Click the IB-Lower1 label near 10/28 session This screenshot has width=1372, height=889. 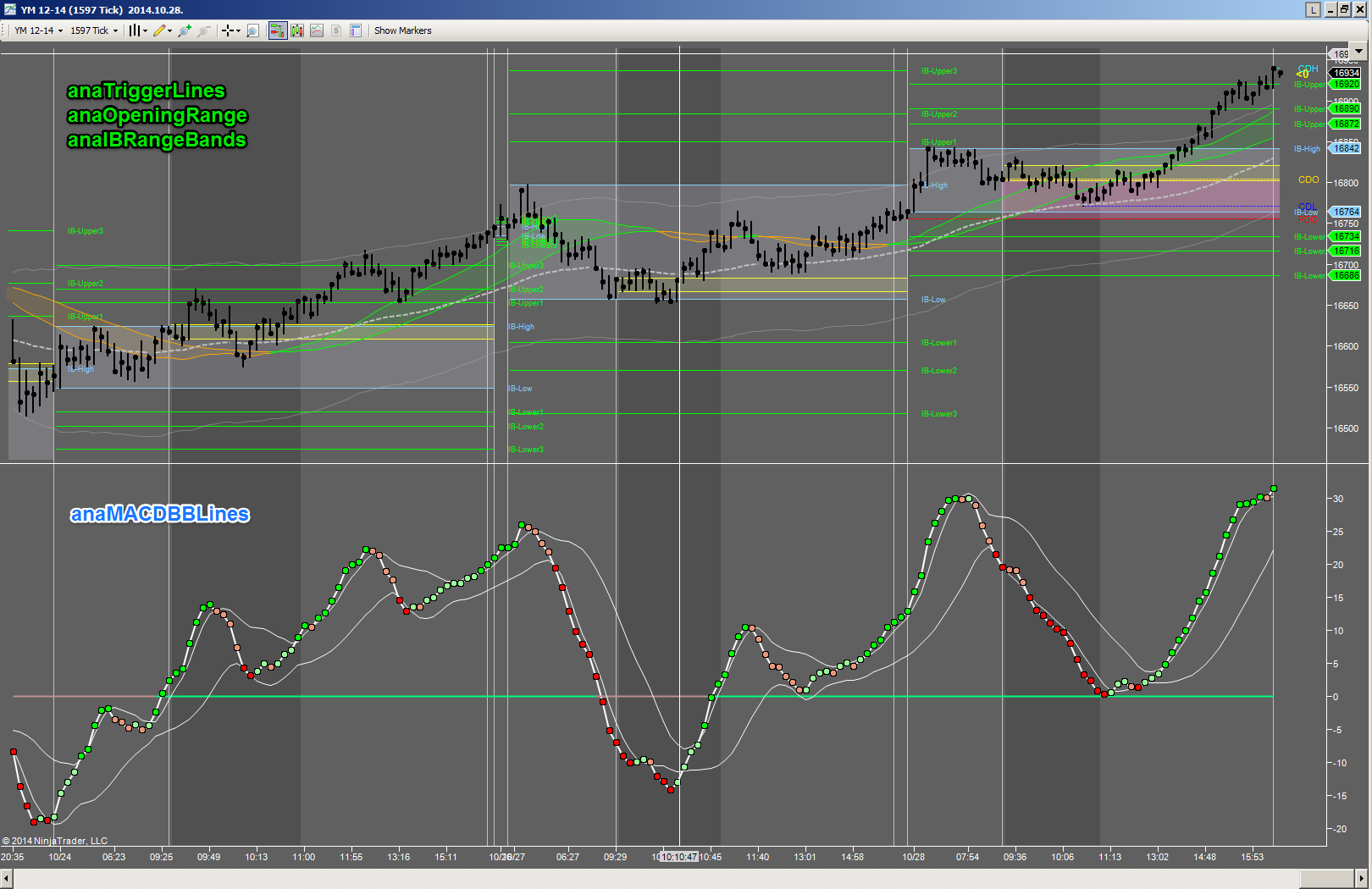939,343
